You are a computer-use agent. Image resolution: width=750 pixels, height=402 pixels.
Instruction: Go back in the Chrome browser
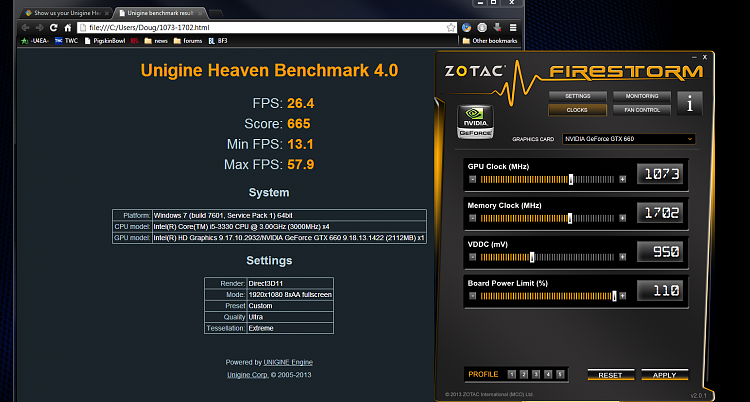pyautogui.click(x=25, y=28)
